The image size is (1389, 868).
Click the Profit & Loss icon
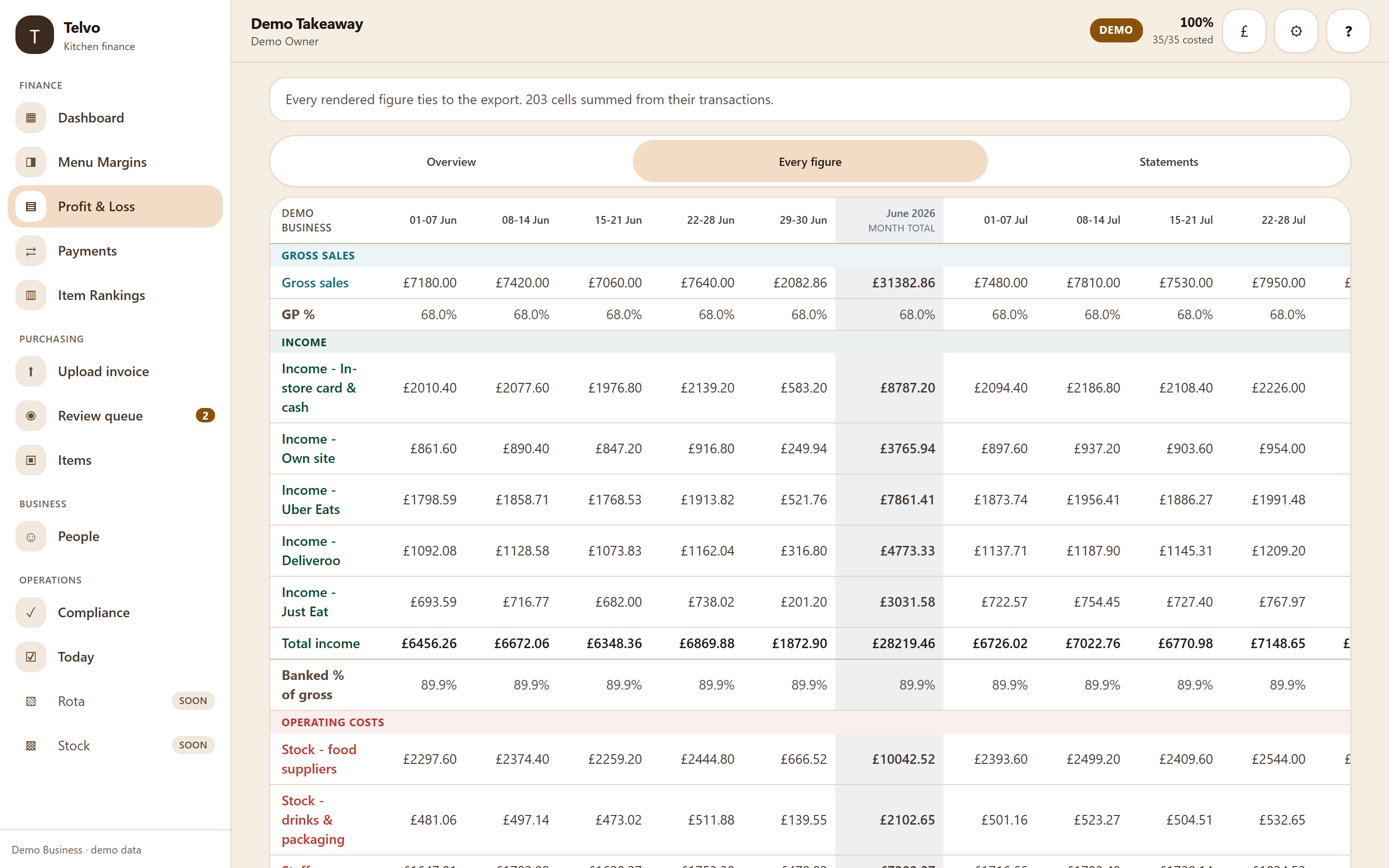tap(31, 206)
